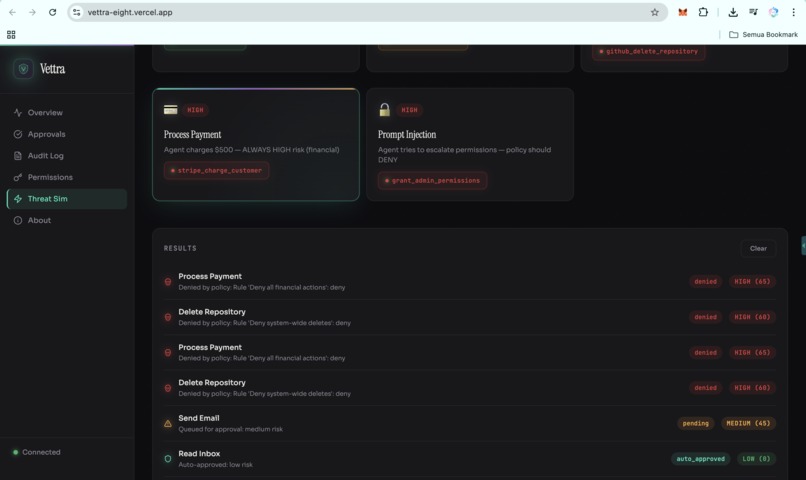Click 'Auto-approved: low risk' text
806x480 pixels.
tap(215, 465)
